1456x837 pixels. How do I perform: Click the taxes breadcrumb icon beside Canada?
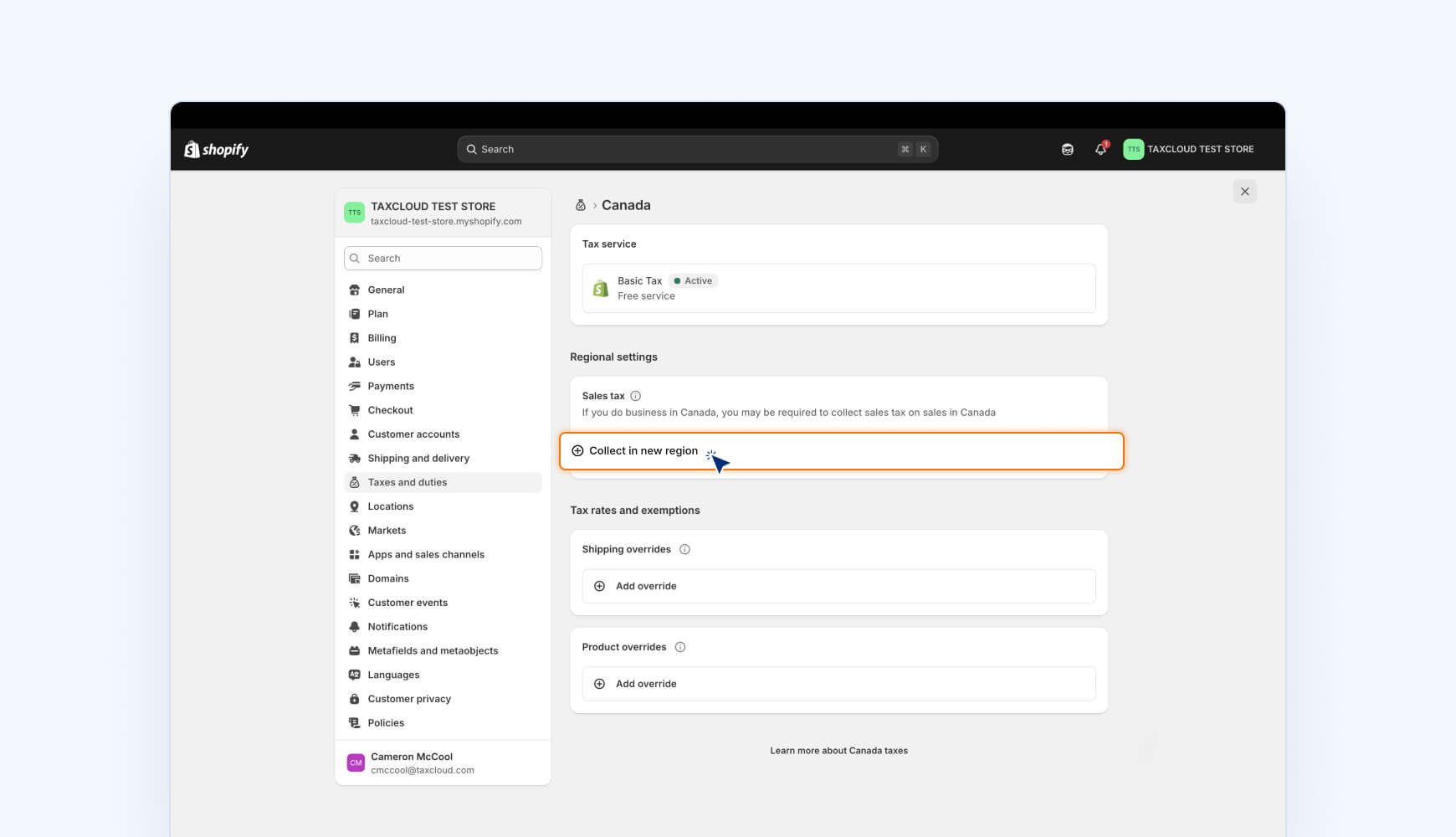[581, 205]
